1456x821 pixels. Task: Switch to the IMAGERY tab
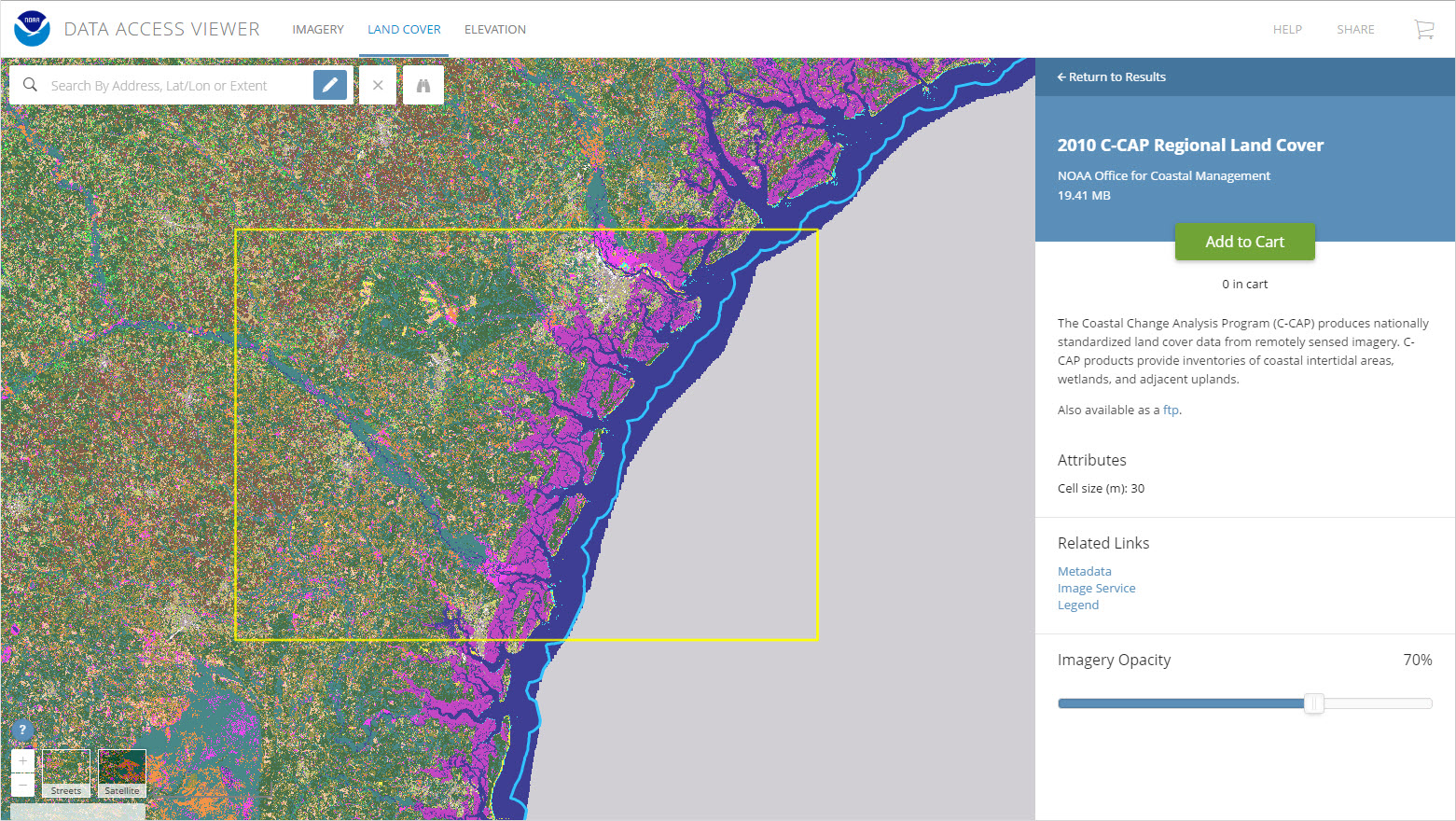[318, 29]
